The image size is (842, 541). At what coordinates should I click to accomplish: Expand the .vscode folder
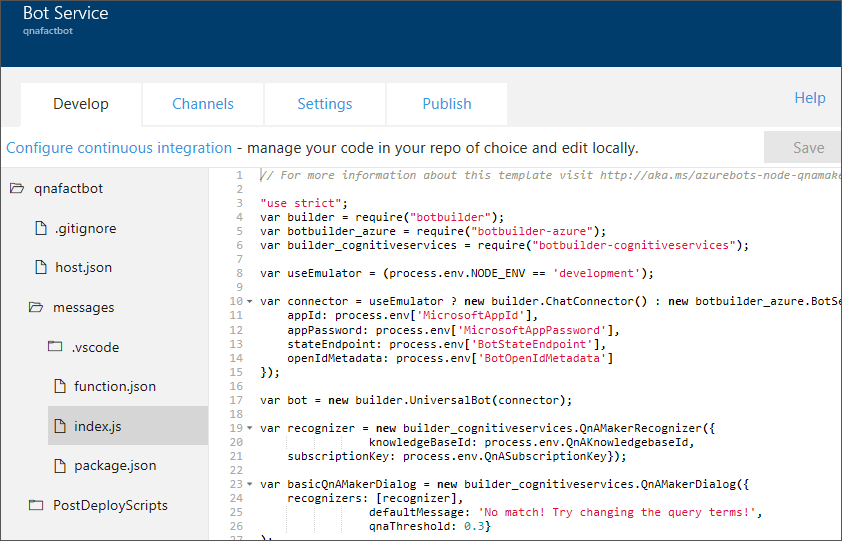pos(95,347)
